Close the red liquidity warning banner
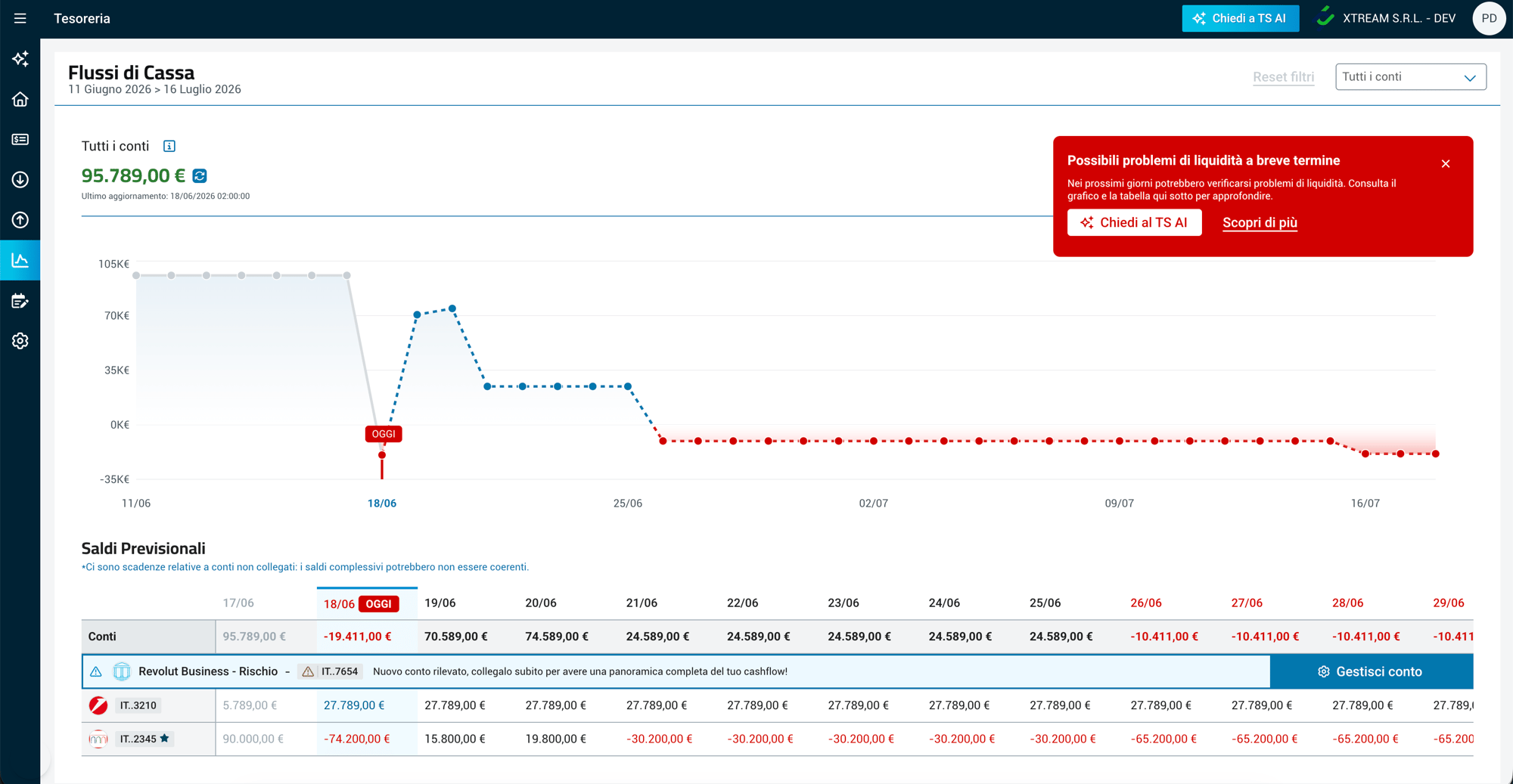 1446,164
